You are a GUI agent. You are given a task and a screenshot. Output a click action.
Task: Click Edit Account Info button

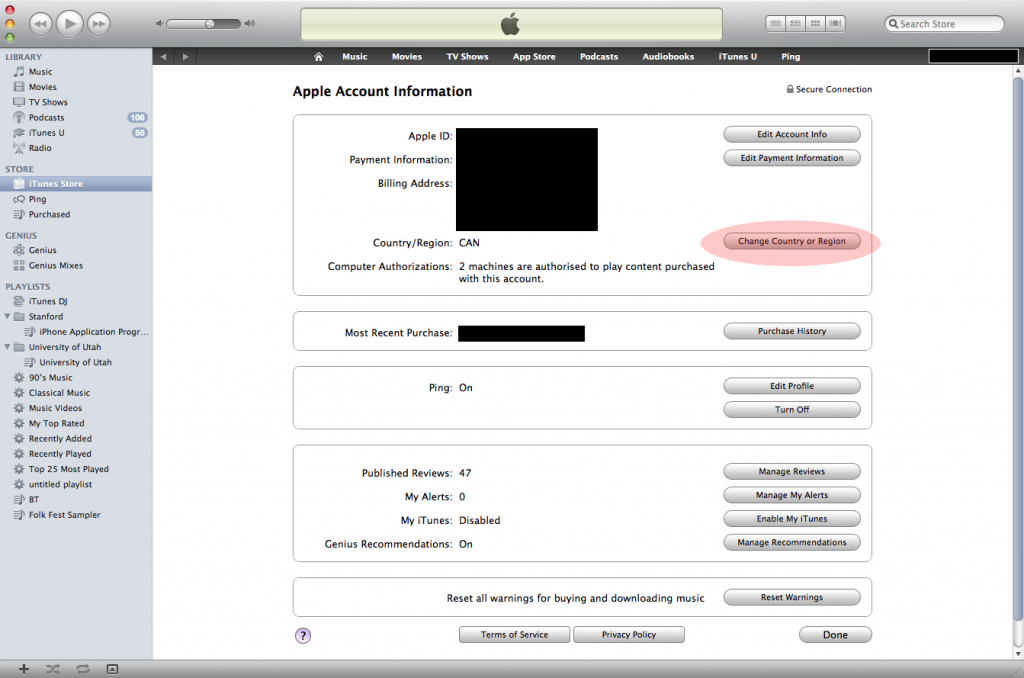tap(792, 135)
